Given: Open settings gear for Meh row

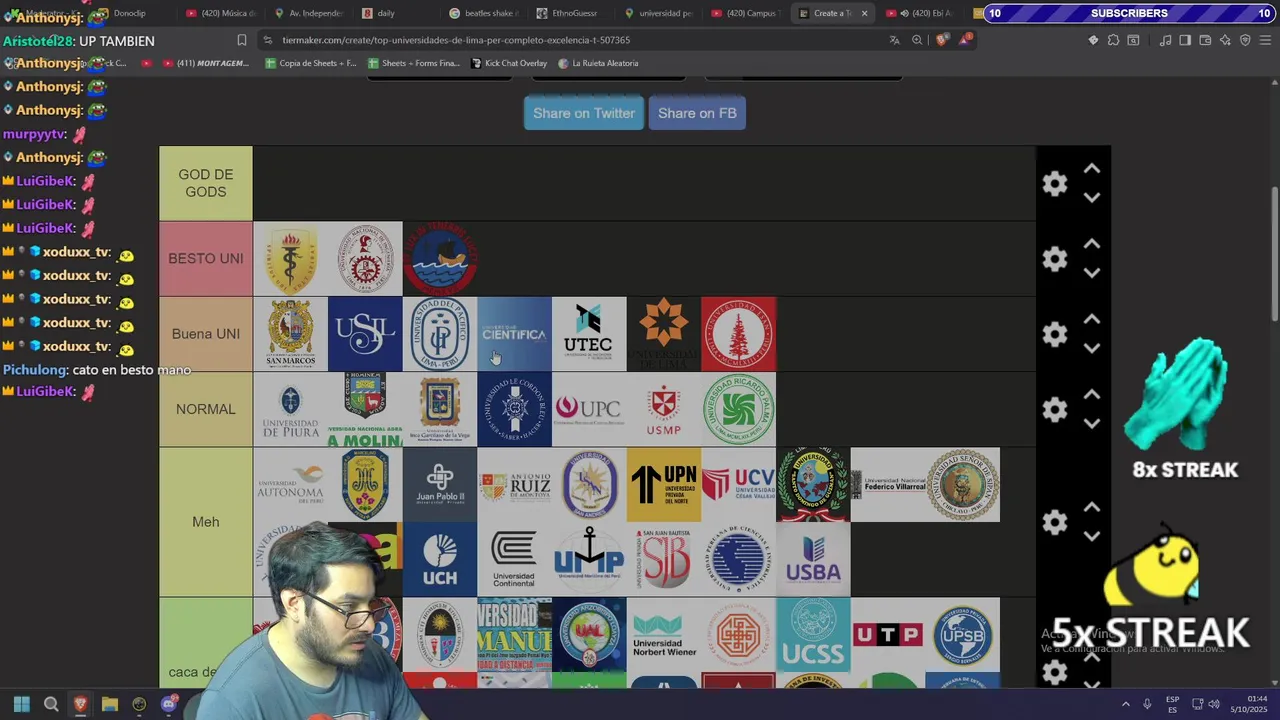Looking at the screenshot, I should 1055,522.
